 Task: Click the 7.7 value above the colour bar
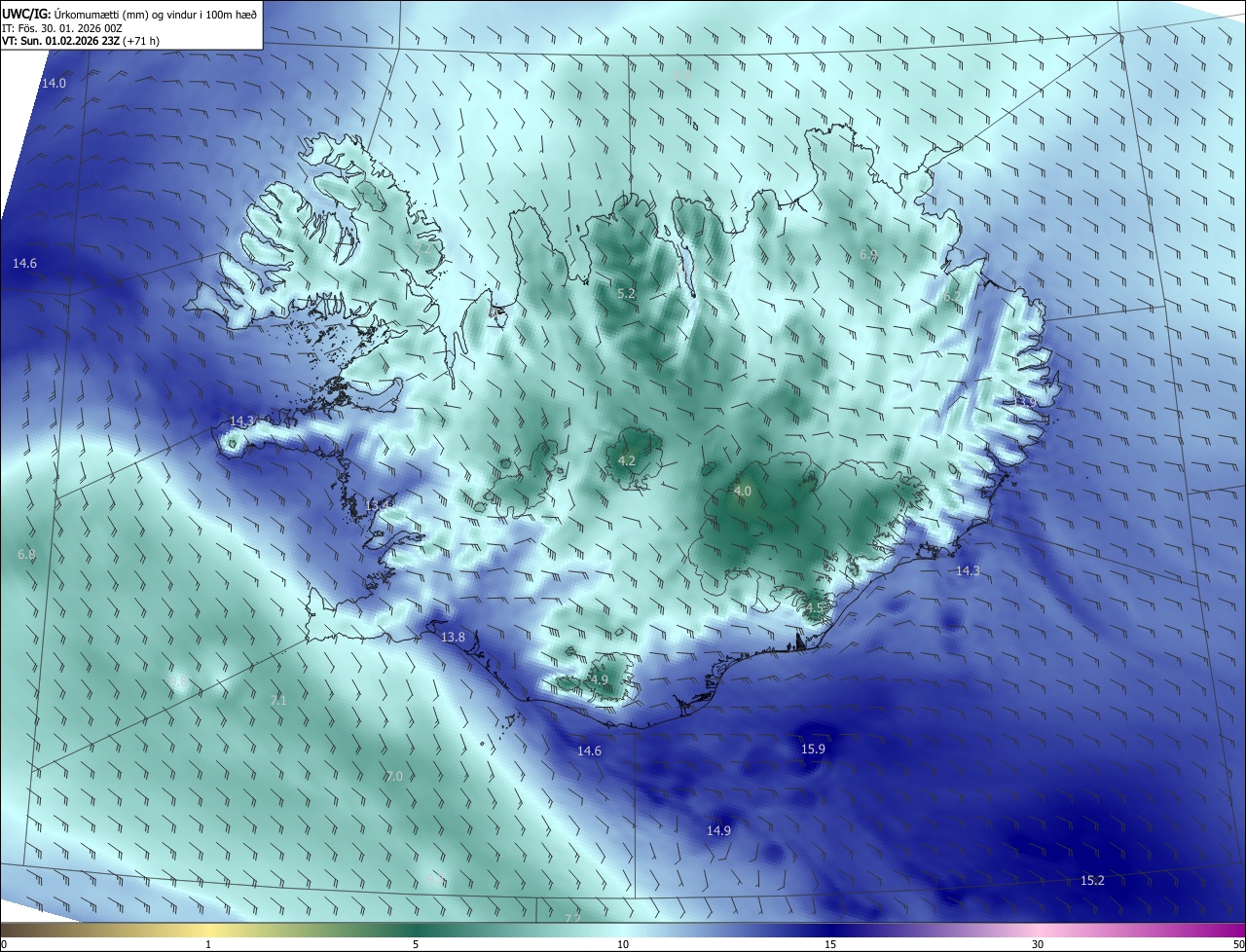(x=573, y=918)
